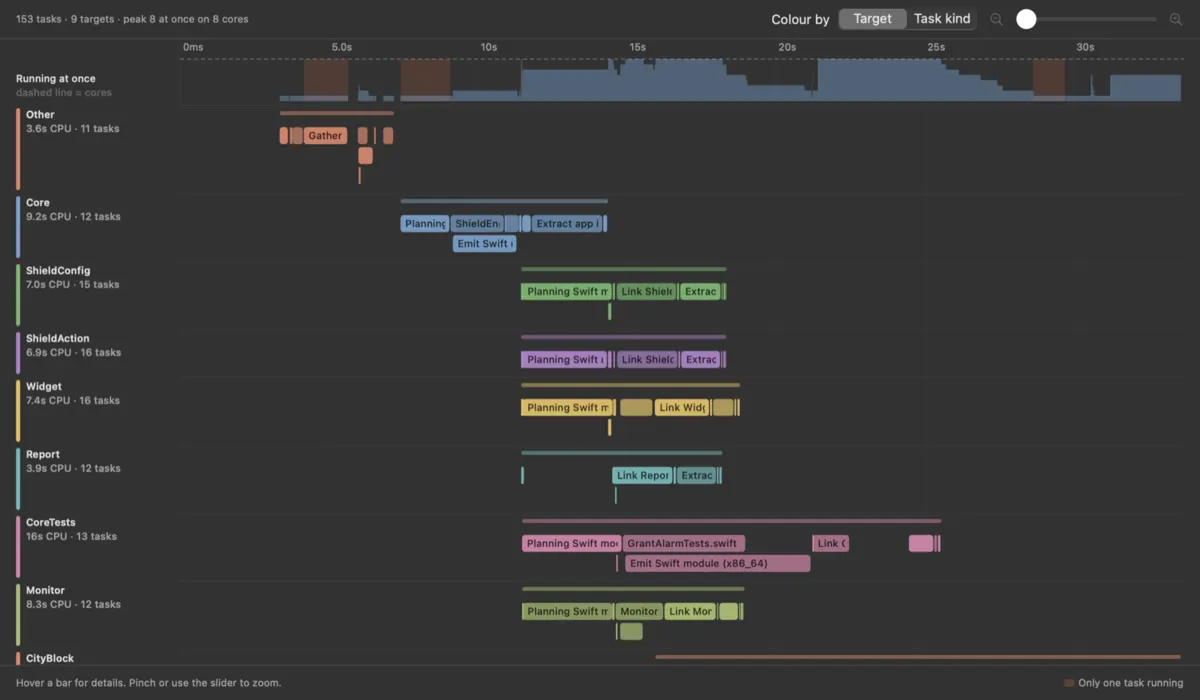The image size is (1200, 700).
Task: Click the Extract app task in Core
Action: pyautogui.click(x=566, y=224)
